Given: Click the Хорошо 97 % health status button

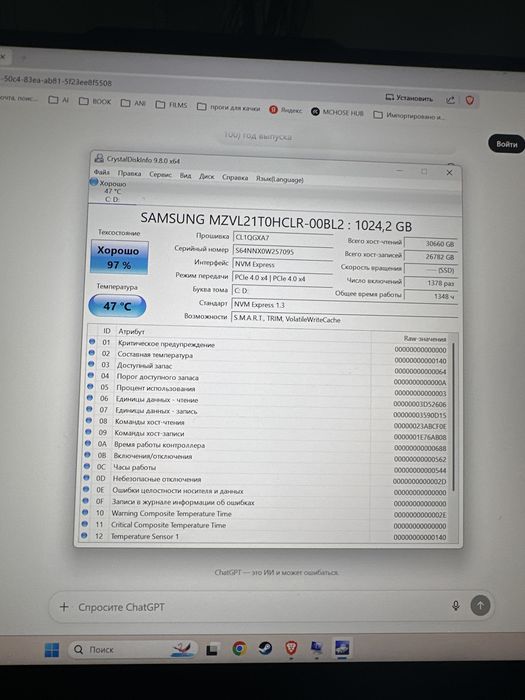Looking at the screenshot, I should click(119, 257).
